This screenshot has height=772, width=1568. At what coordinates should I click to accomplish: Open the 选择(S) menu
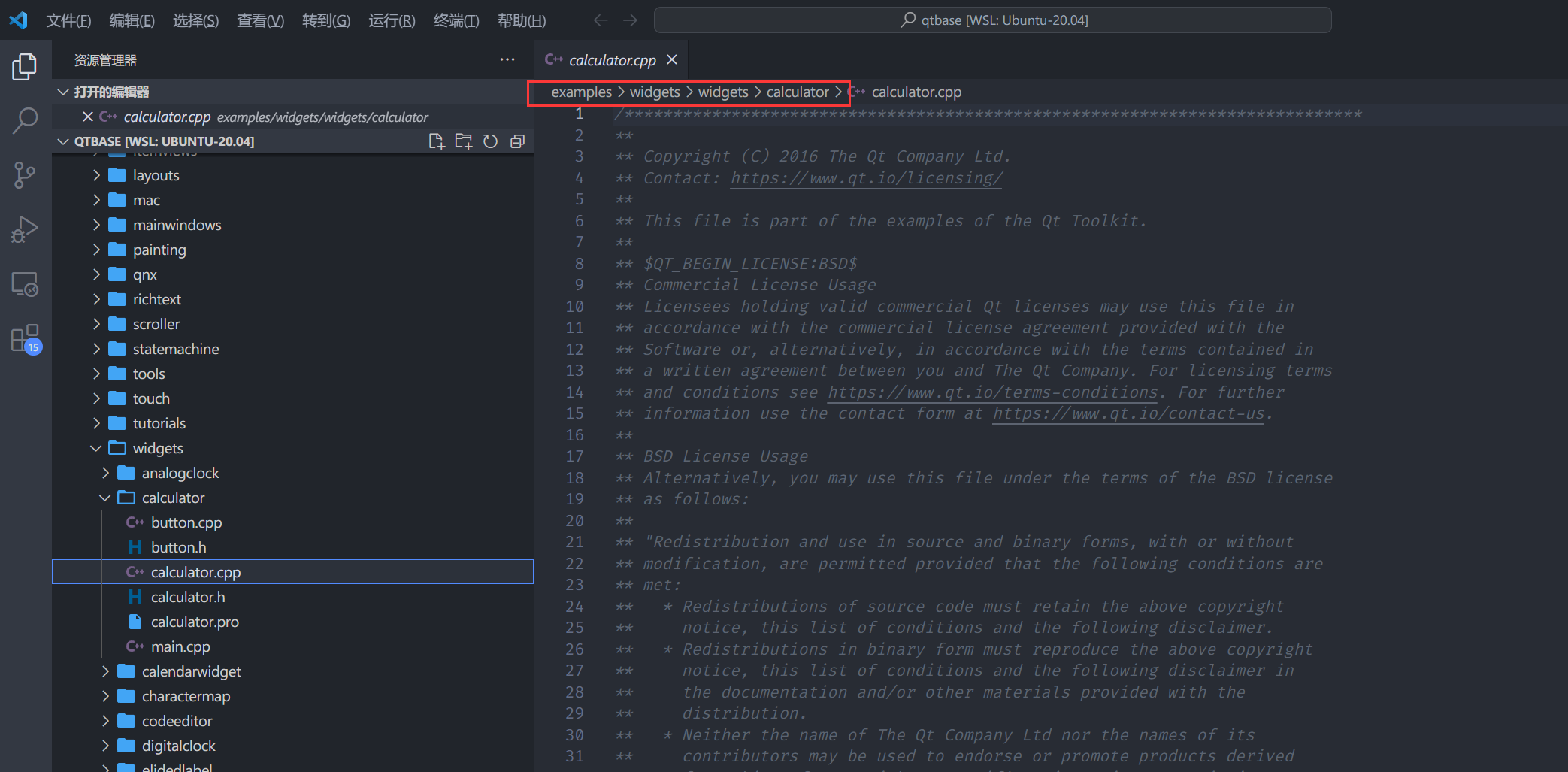pos(195,20)
